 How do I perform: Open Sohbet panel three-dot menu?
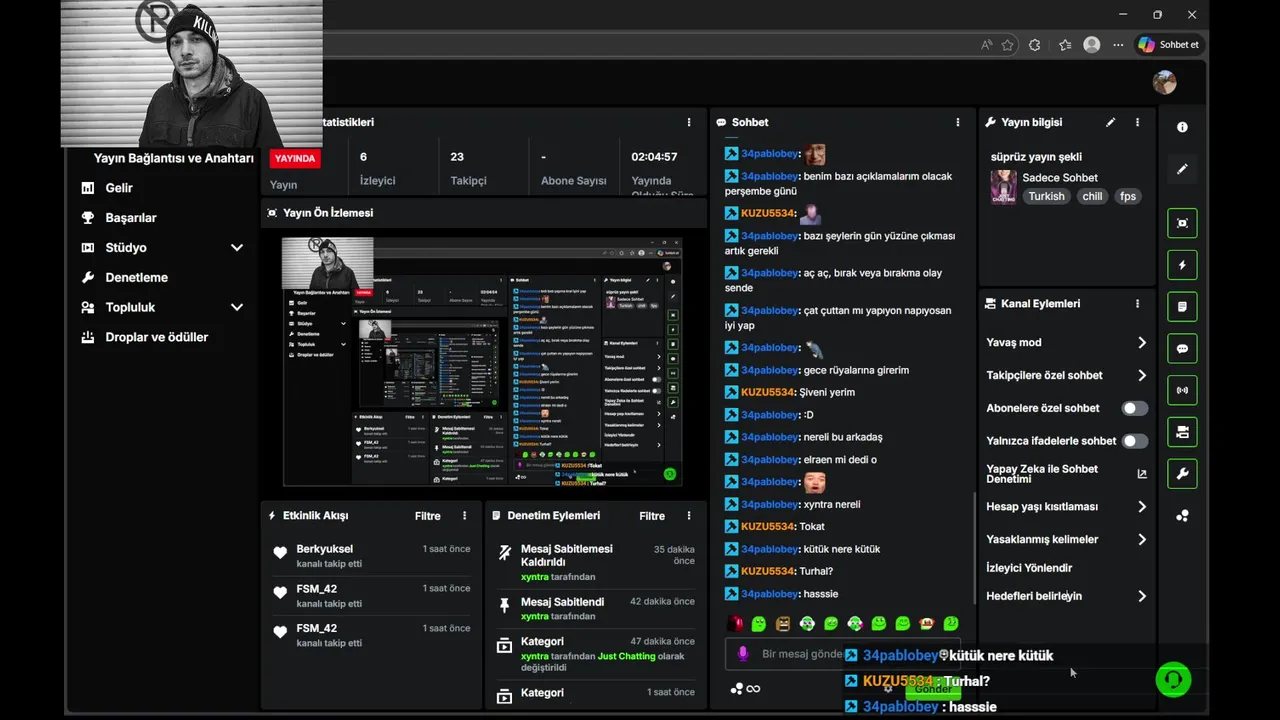[x=957, y=122]
